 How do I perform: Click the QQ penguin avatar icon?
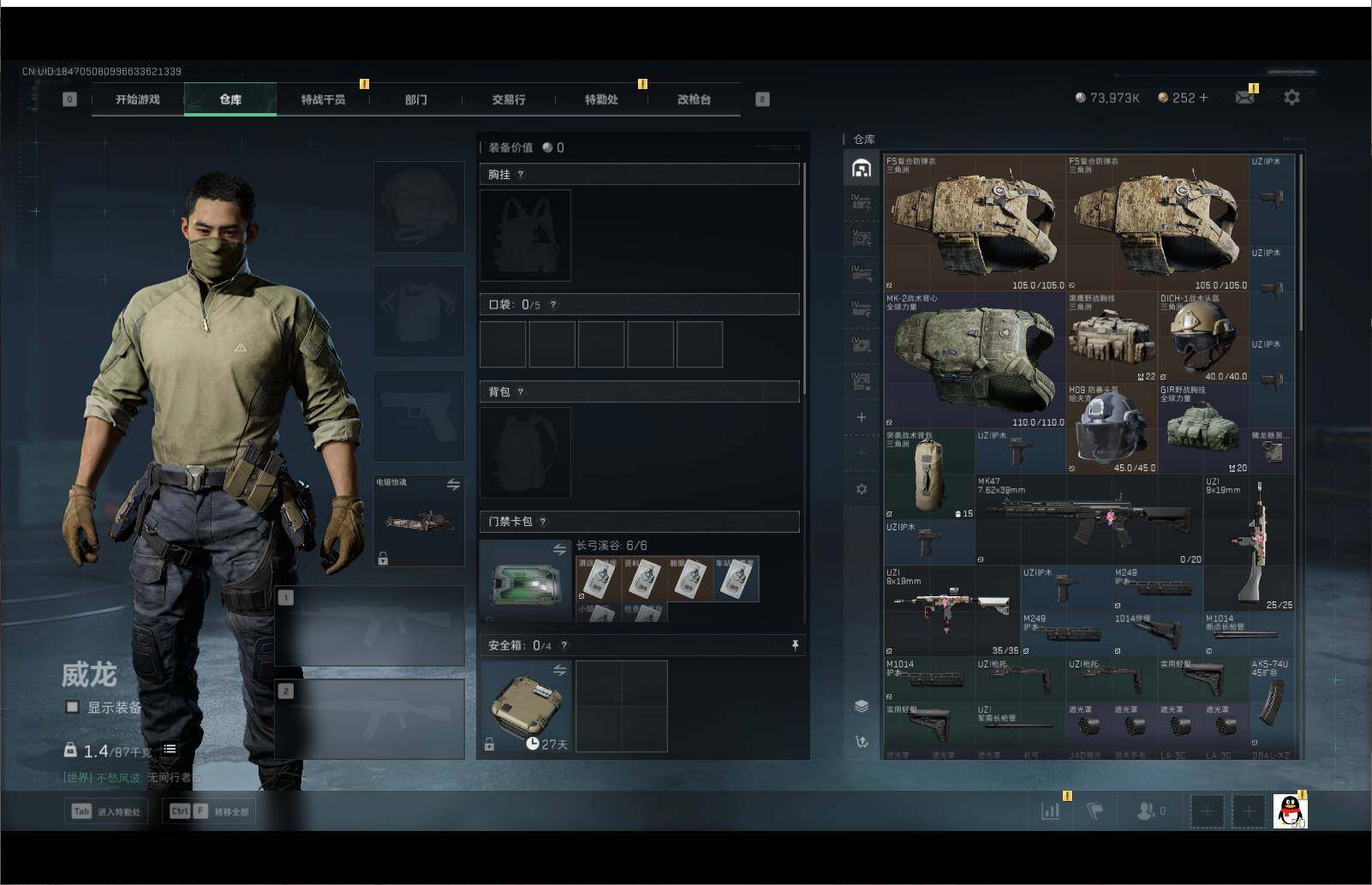tap(1290, 811)
